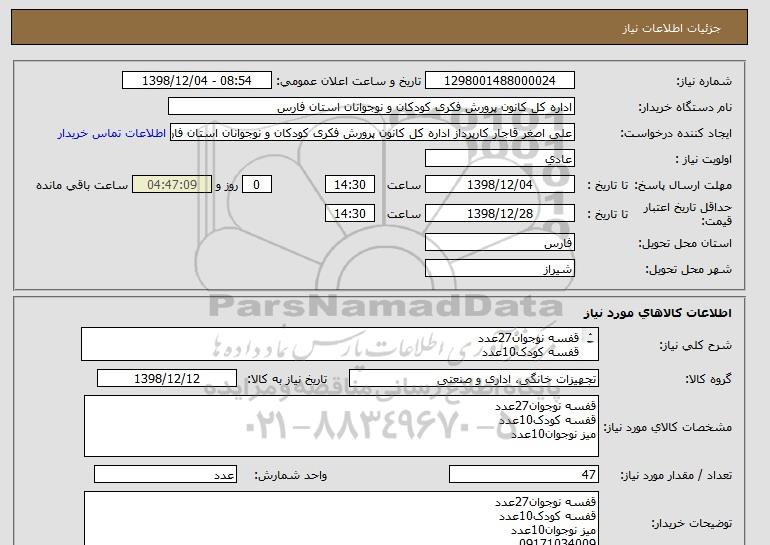
Task: Click the توضیحات خریدار label
Action: 692,524
